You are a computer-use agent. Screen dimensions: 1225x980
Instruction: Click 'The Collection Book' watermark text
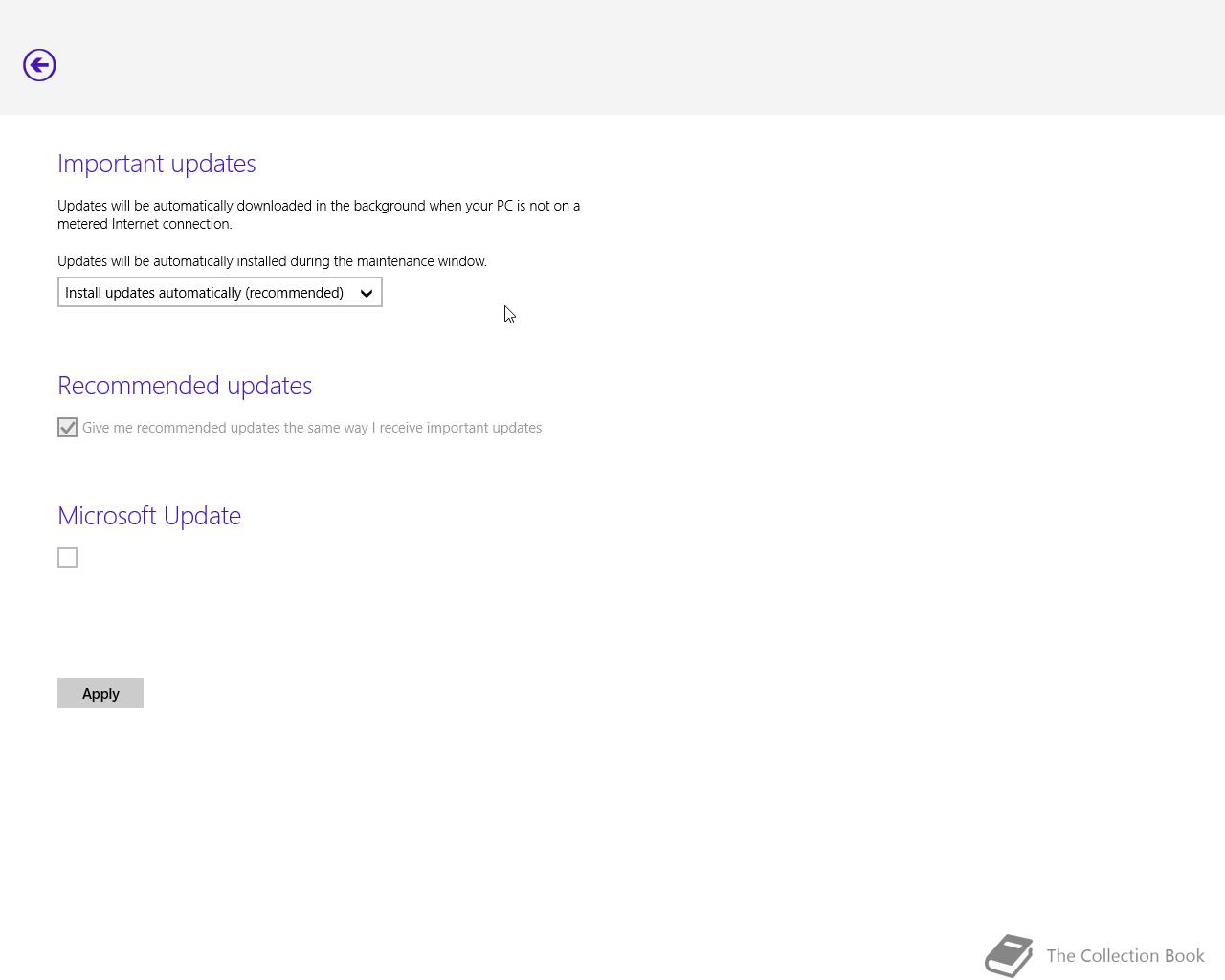(x=1125, y=955)
